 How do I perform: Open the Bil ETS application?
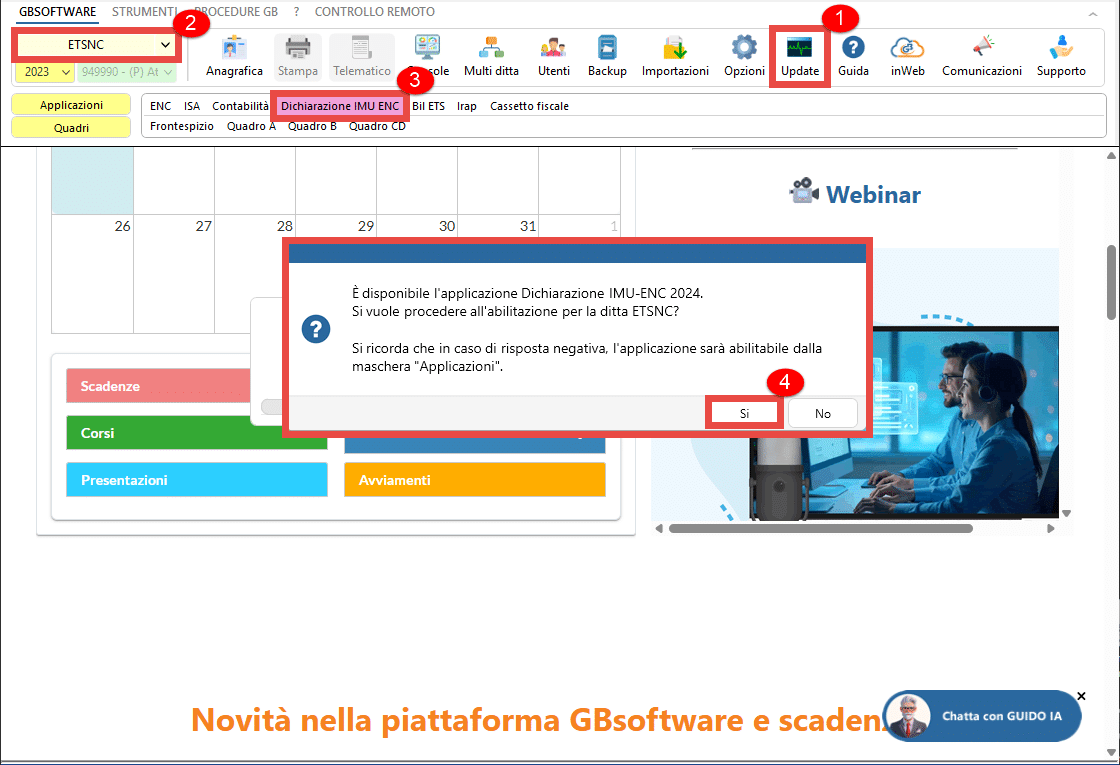(x=429, y=106)
